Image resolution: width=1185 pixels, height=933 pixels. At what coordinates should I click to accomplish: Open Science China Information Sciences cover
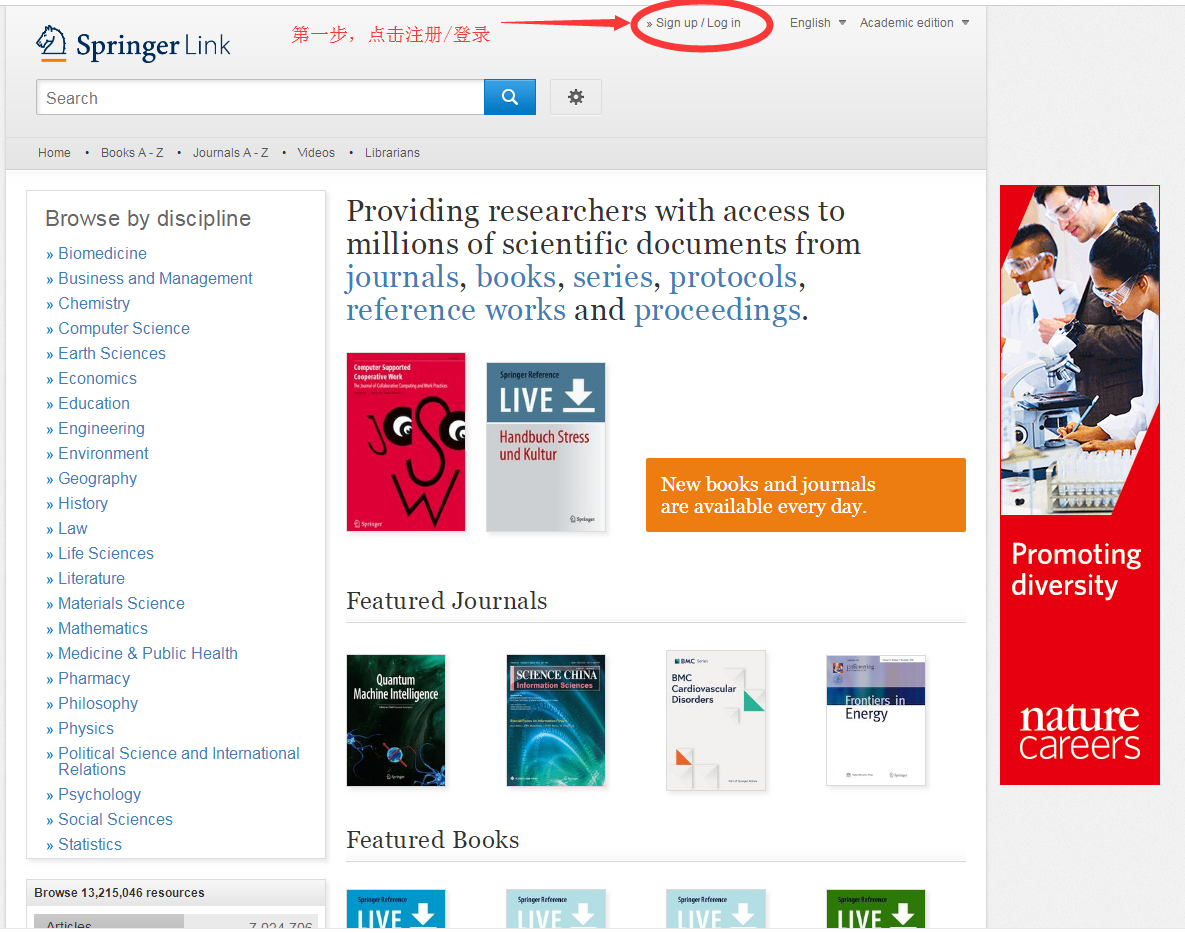pos(556,720)
